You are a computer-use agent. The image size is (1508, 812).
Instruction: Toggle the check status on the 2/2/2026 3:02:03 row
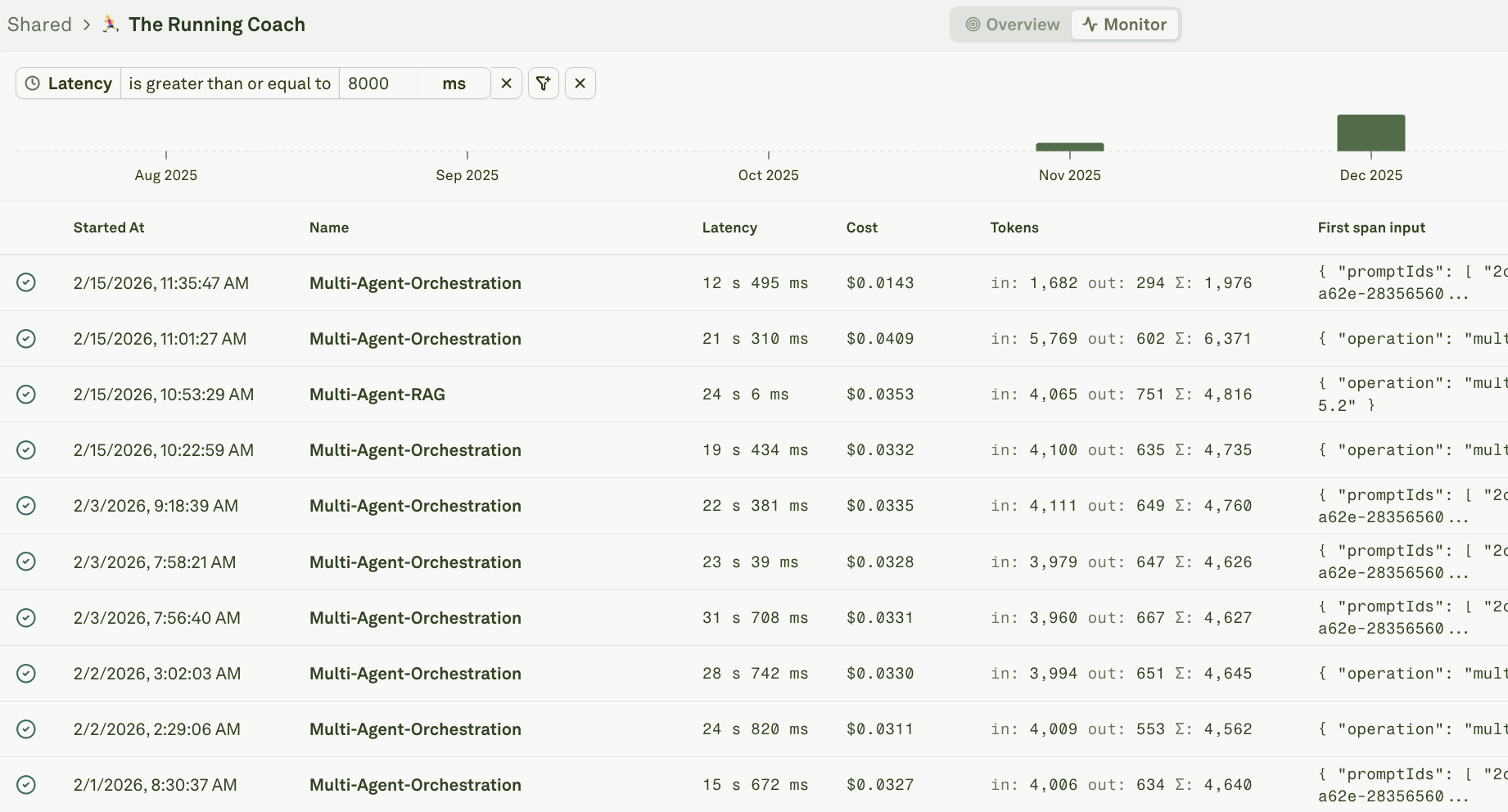click(26, 673)
